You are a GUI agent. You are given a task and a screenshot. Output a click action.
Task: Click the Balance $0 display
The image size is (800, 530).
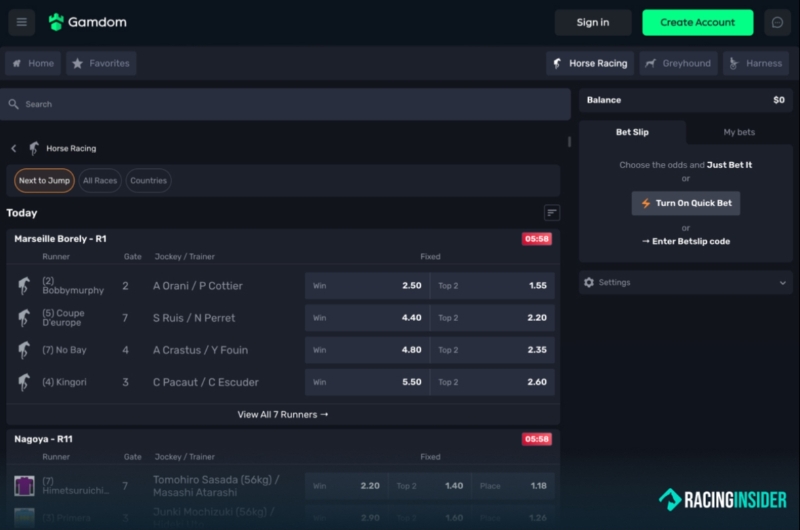coord(686,100)
